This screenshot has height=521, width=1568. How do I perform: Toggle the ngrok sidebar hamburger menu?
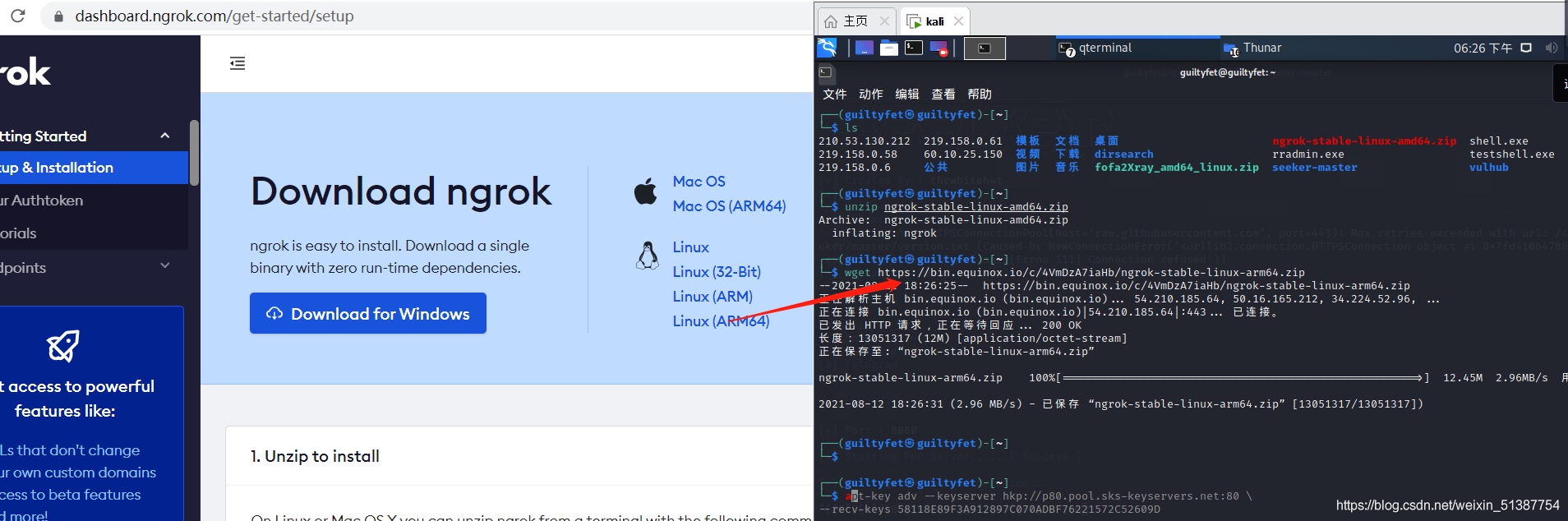tap(238, 63)
